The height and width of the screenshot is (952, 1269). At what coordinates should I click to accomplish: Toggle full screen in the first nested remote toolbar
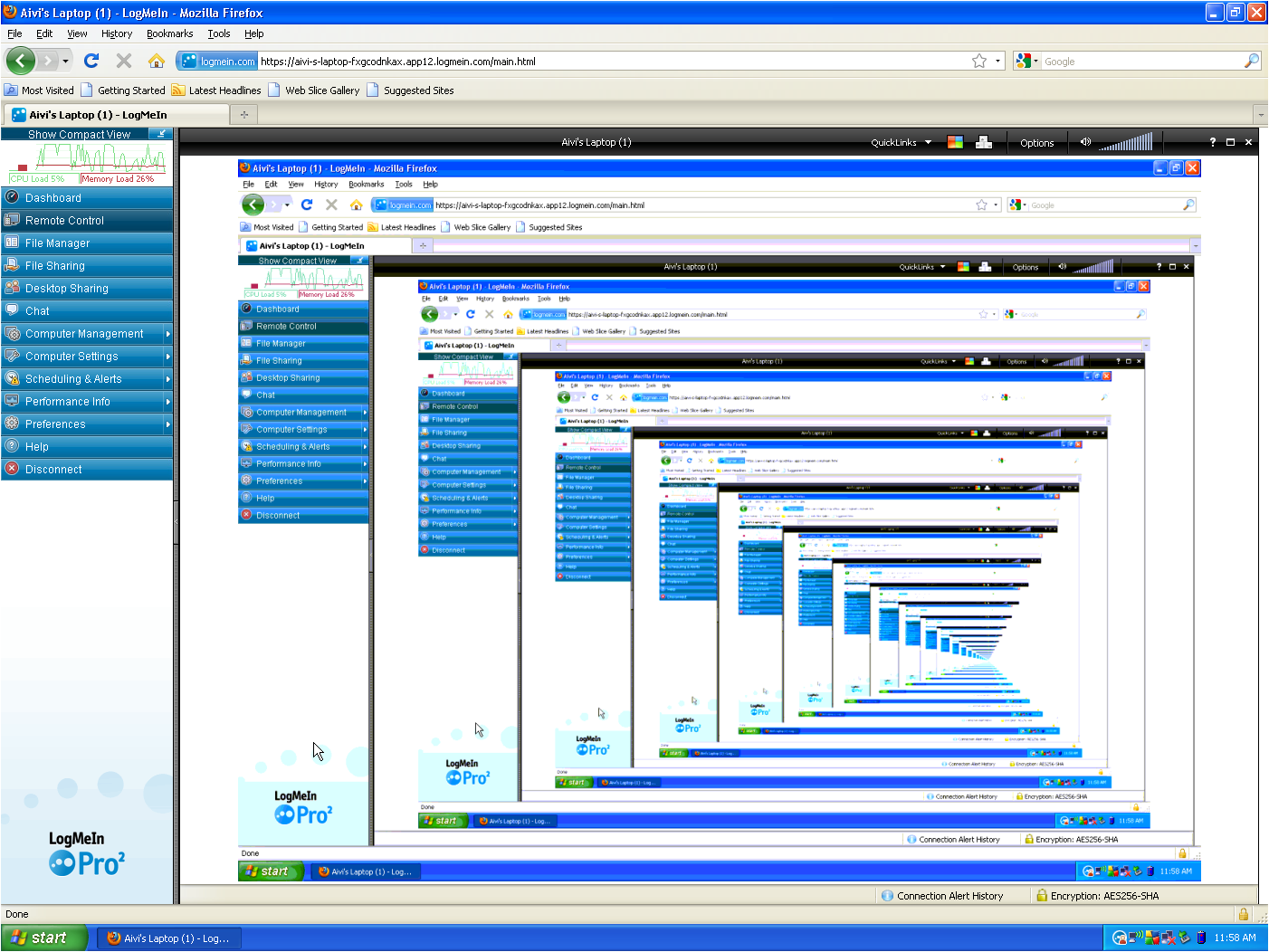[1172, 267]
